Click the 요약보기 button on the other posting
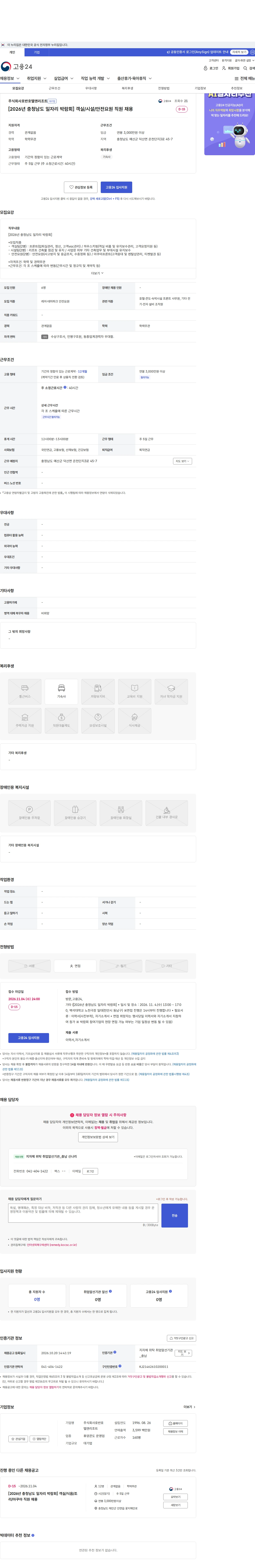 pos(175,1497)
